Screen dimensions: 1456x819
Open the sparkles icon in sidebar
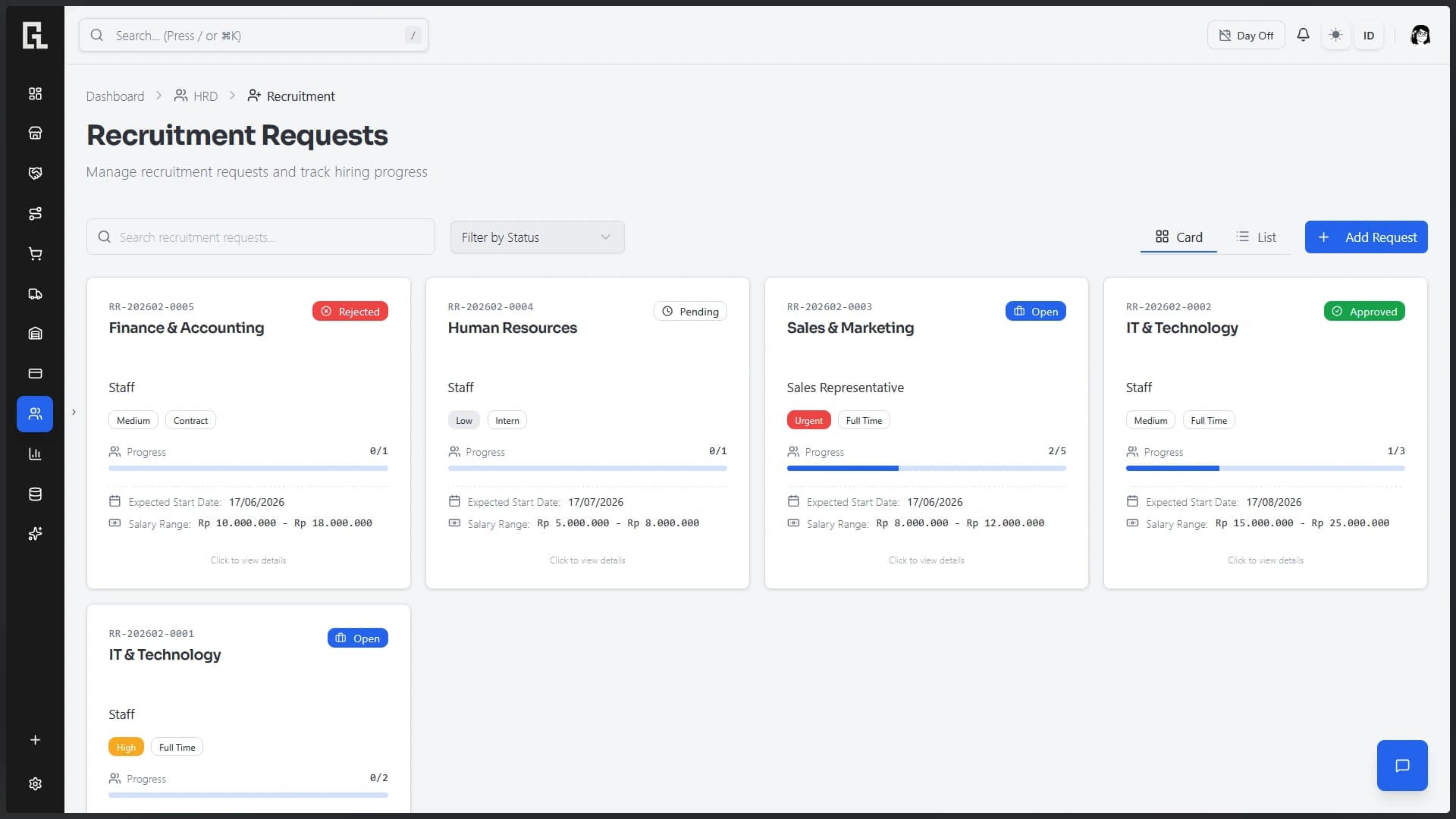[35, 534]
